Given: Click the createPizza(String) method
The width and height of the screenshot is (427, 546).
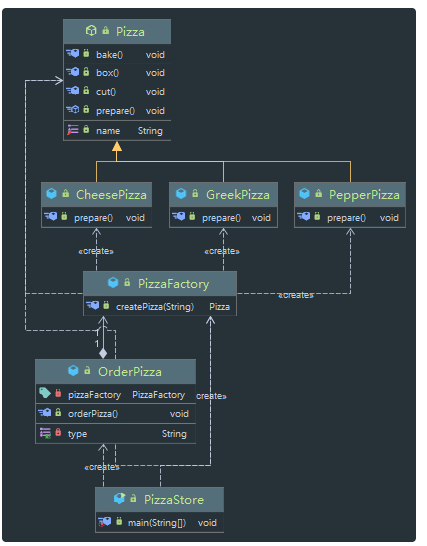Looking at the screenshot, I should pyautogui.click(x=155, y=307).
